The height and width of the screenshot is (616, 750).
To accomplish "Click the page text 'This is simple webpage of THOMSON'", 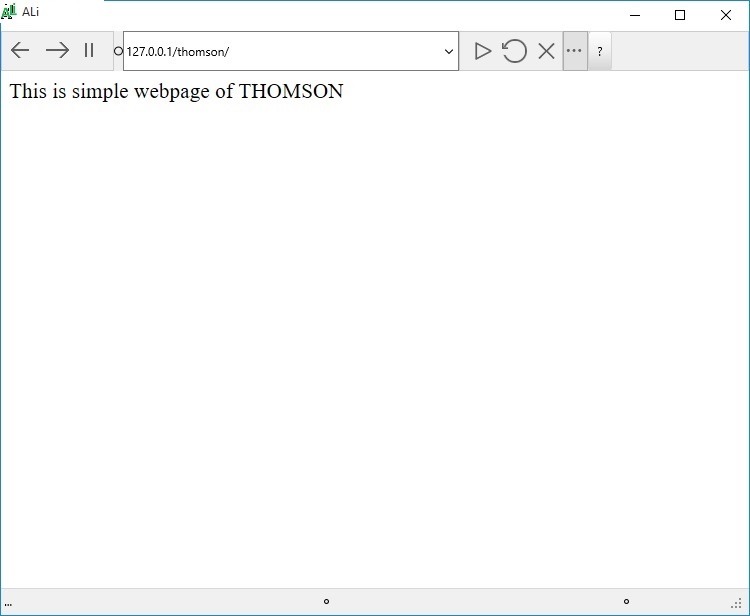I will point(176,91).
